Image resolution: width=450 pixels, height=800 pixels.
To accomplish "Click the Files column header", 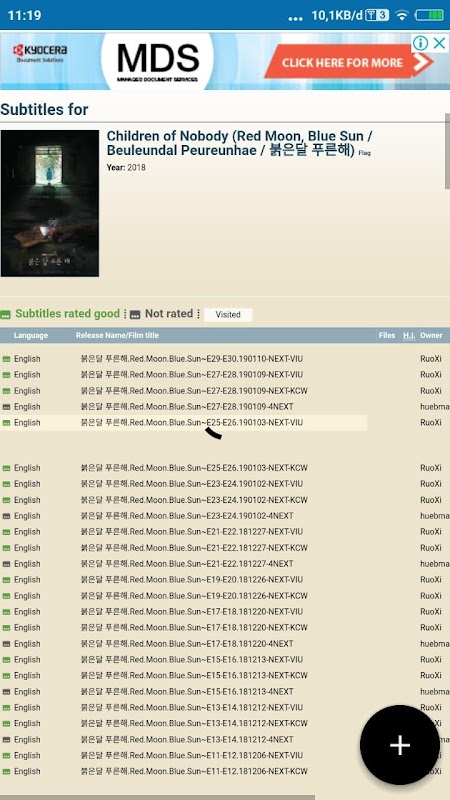I will [x=387, y=335].
